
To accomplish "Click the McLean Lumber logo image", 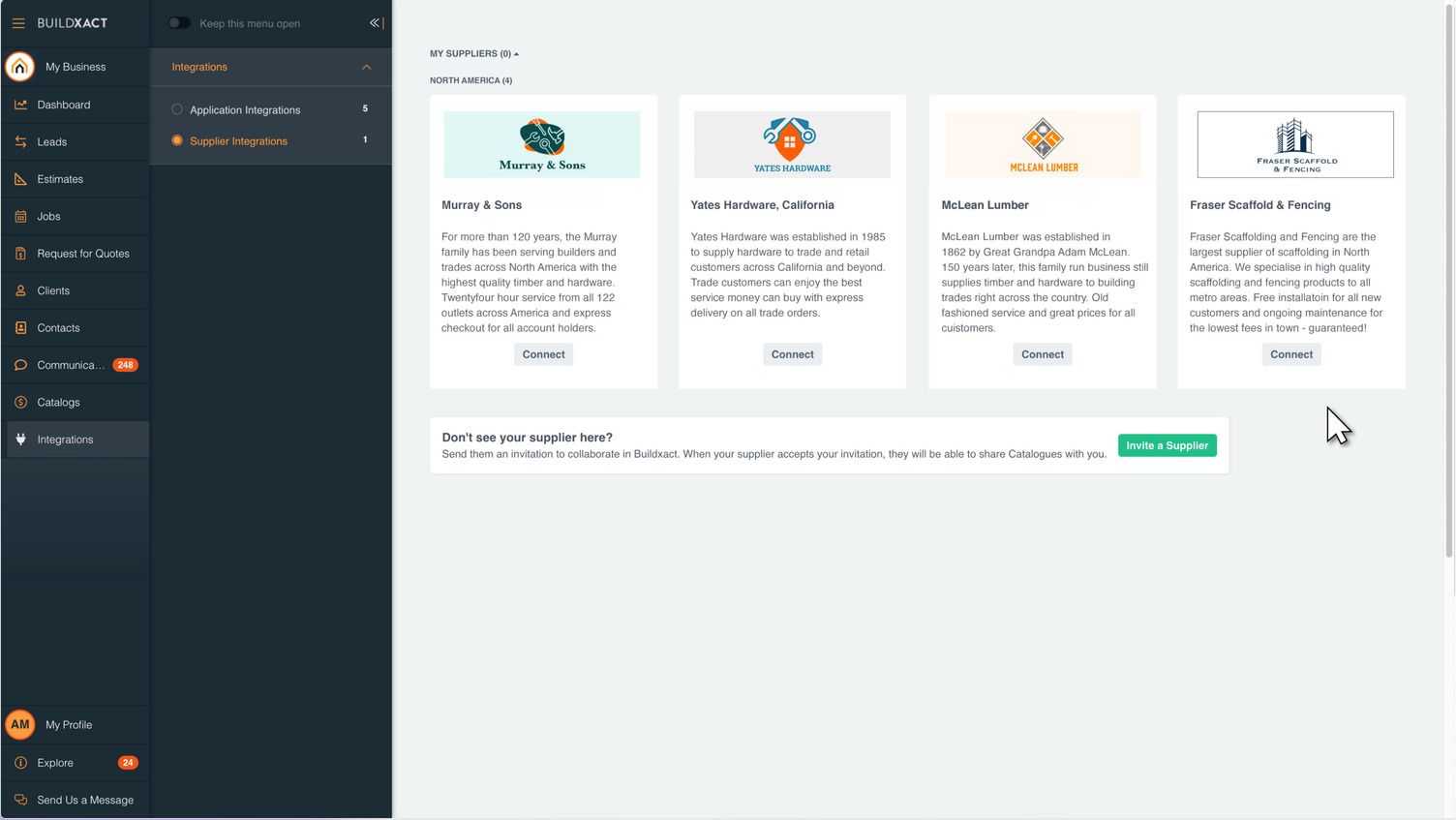I will pos(1043,144).
